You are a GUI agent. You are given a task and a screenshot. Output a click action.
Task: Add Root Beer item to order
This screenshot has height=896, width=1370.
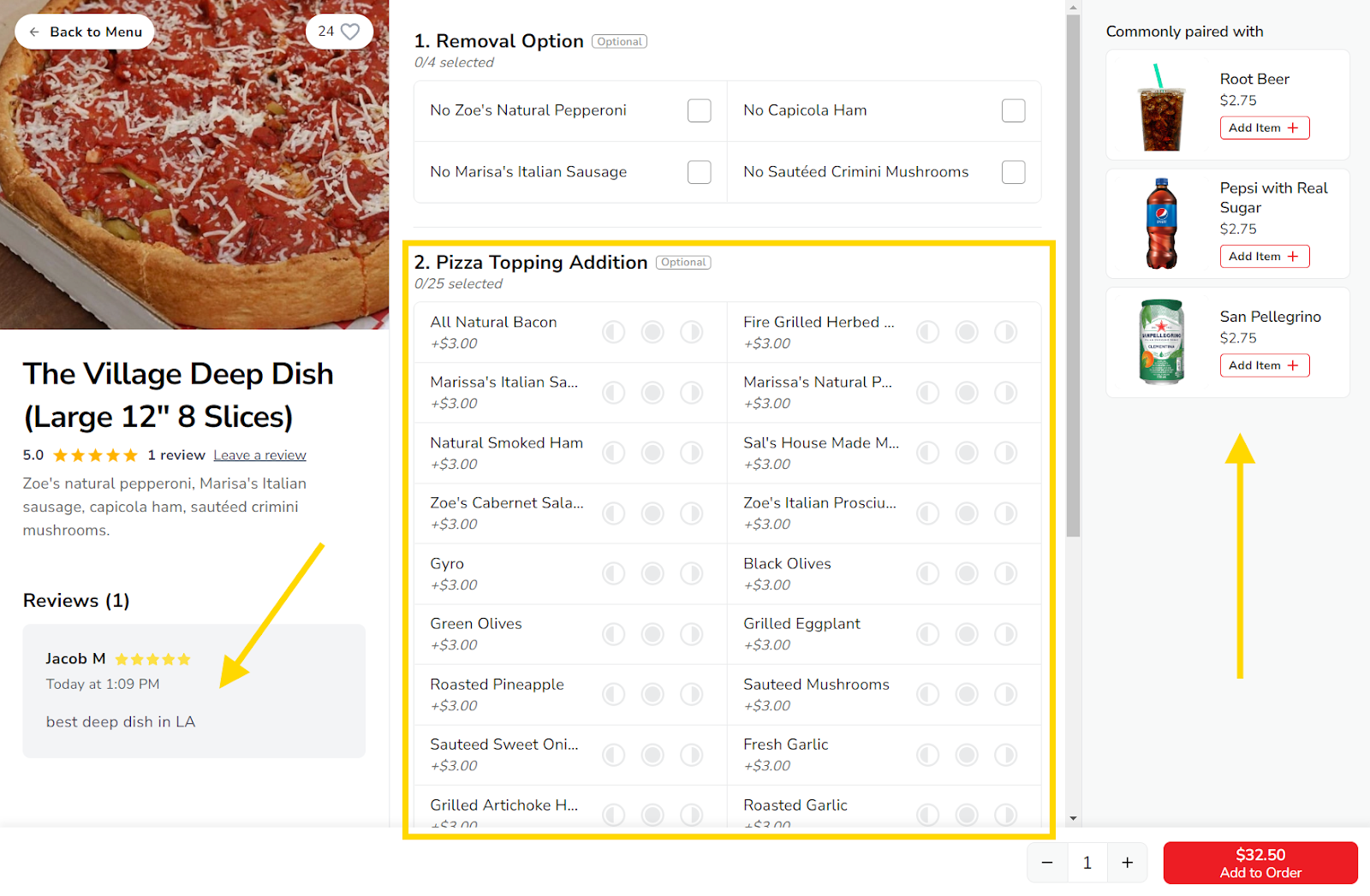[x=1264, y=128]
